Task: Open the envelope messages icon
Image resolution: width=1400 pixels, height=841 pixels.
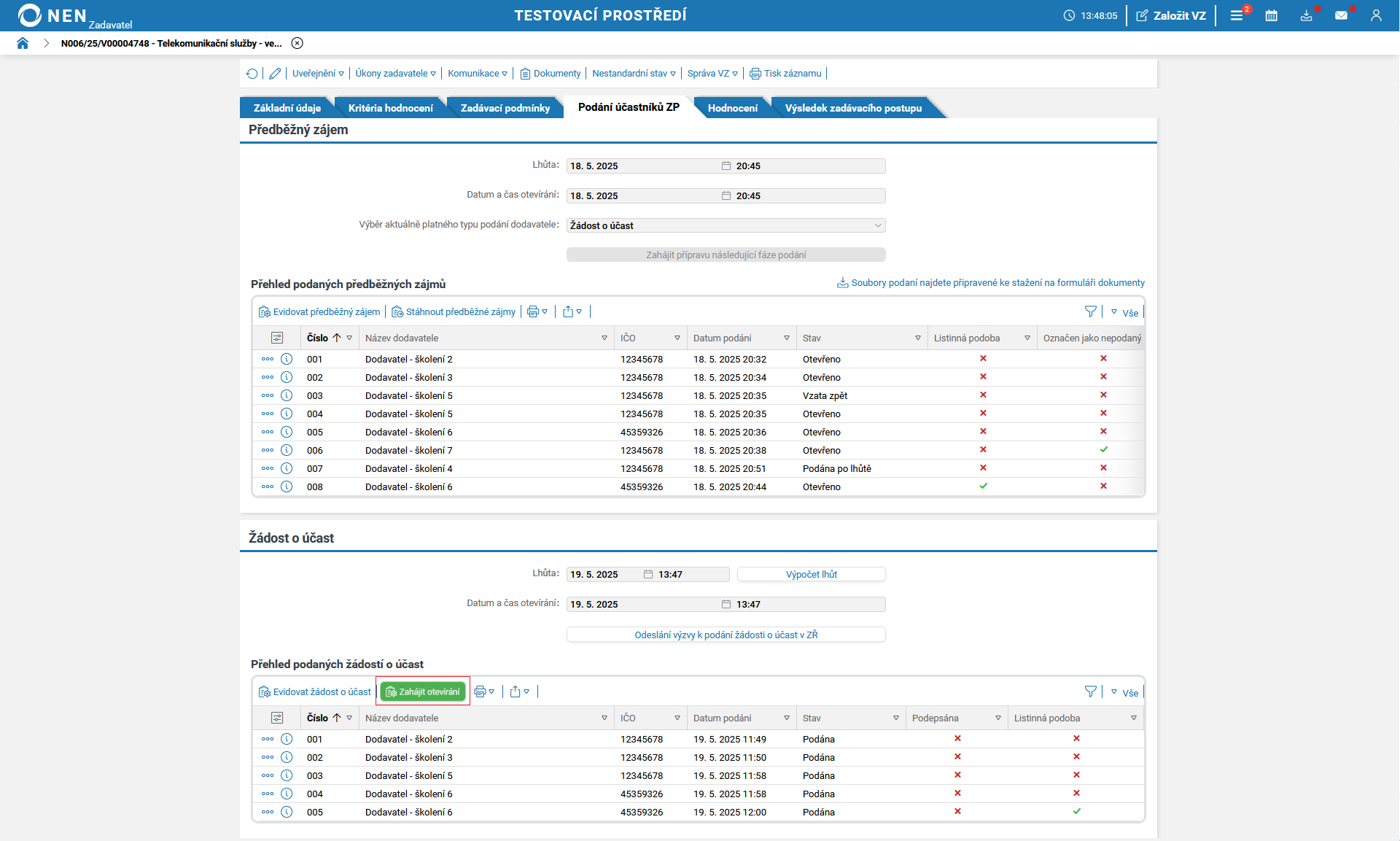Action: [x=1341, y=15]
